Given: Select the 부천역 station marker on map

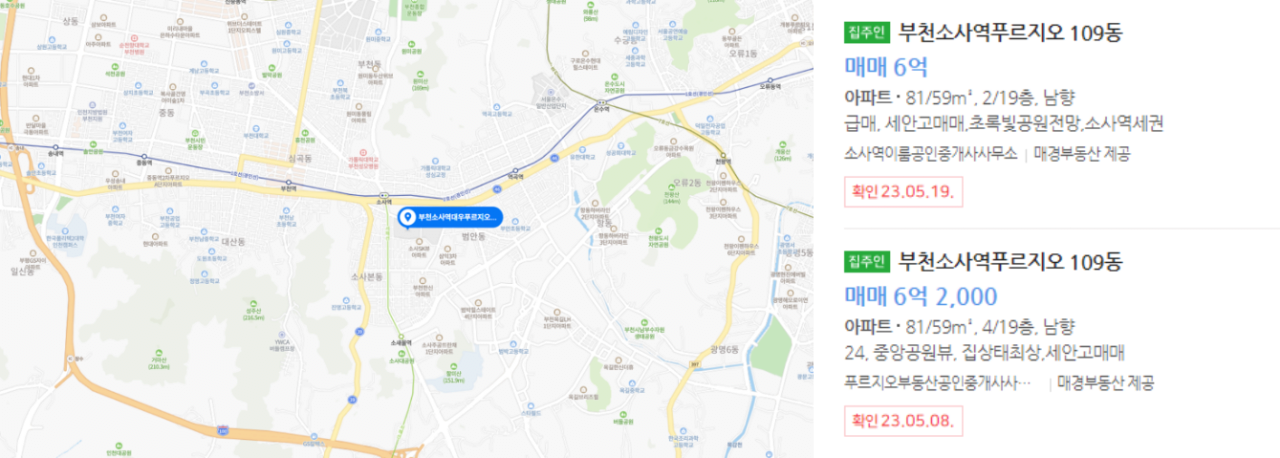Looking at the screenshot, I should click(289, 182).
